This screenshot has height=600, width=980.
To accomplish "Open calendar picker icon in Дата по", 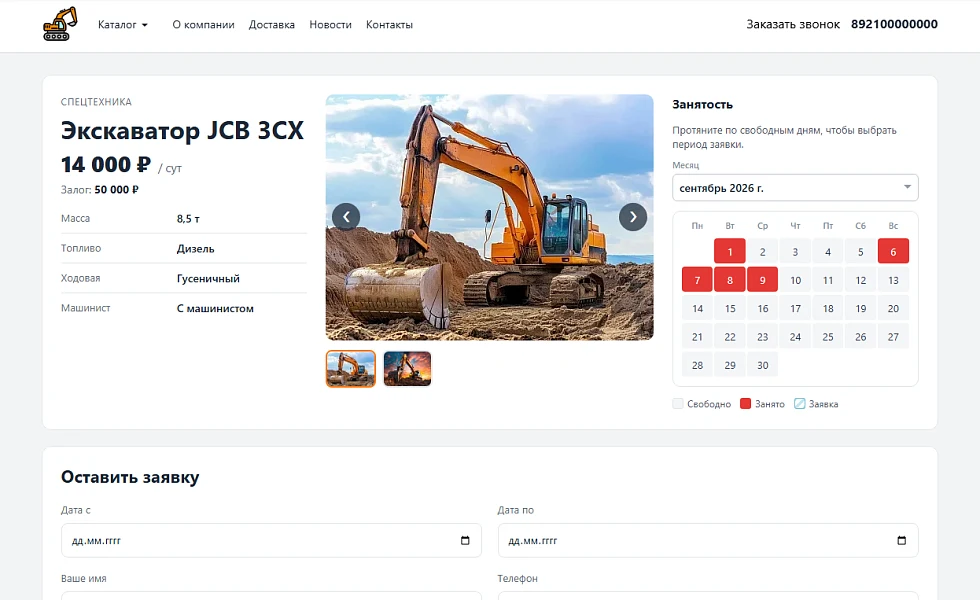I will [901, 541].
